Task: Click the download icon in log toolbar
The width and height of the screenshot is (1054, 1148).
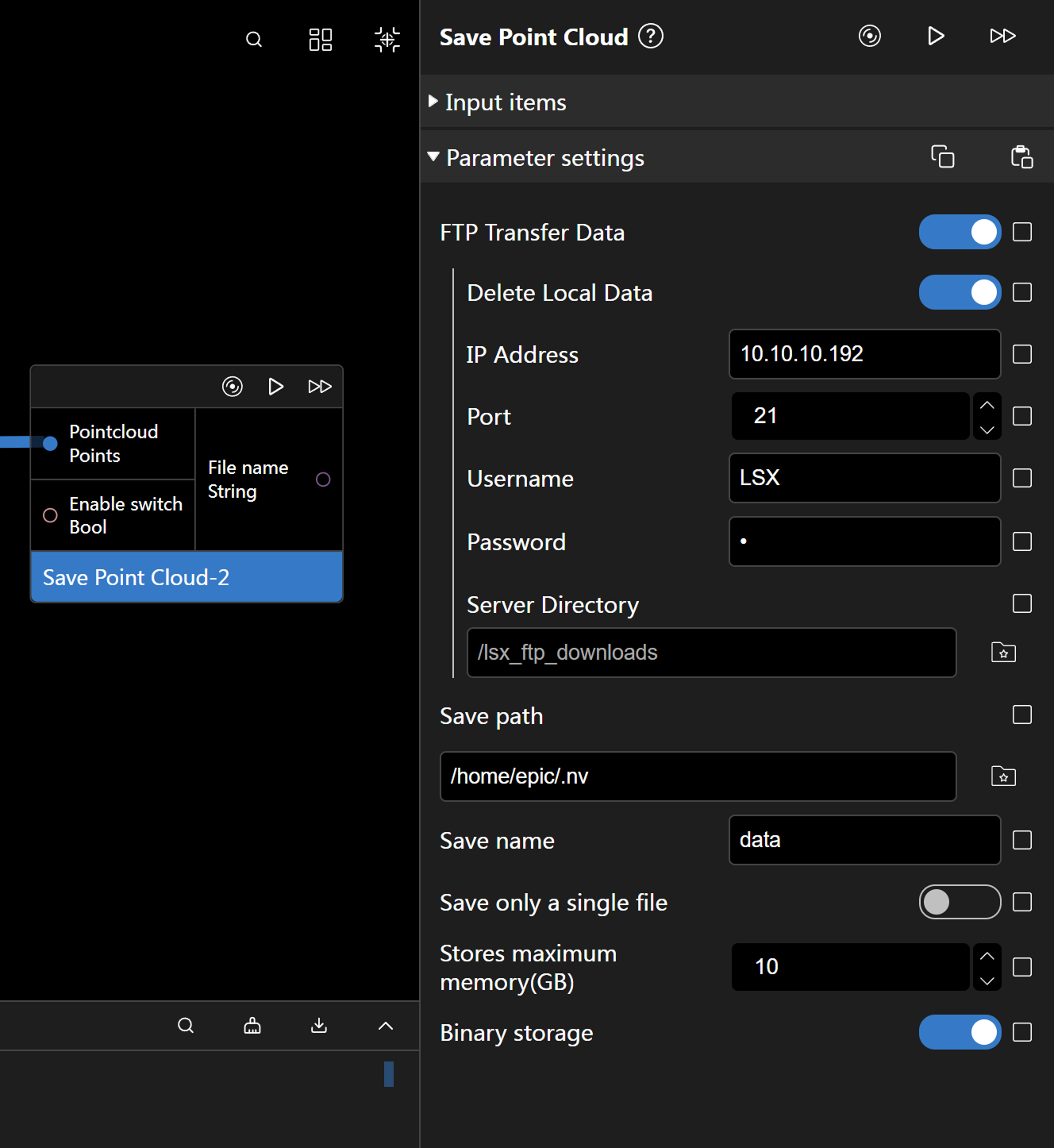Action: tap(319, 1026)
